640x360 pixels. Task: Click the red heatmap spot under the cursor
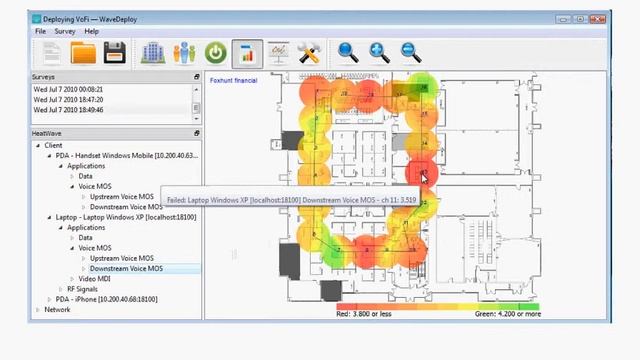(422, 173)
